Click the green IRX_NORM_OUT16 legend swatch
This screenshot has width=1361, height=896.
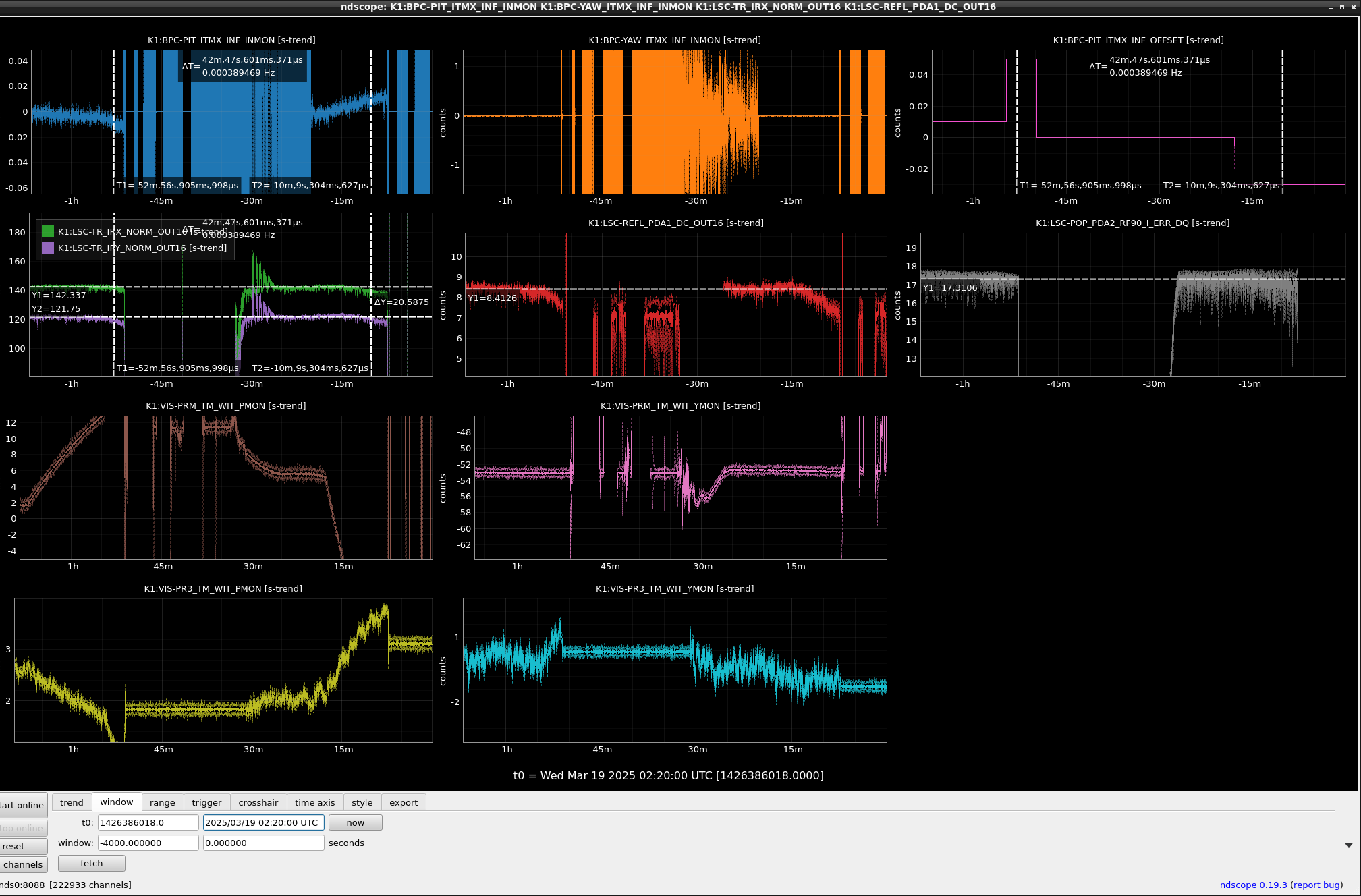[48, 231]
